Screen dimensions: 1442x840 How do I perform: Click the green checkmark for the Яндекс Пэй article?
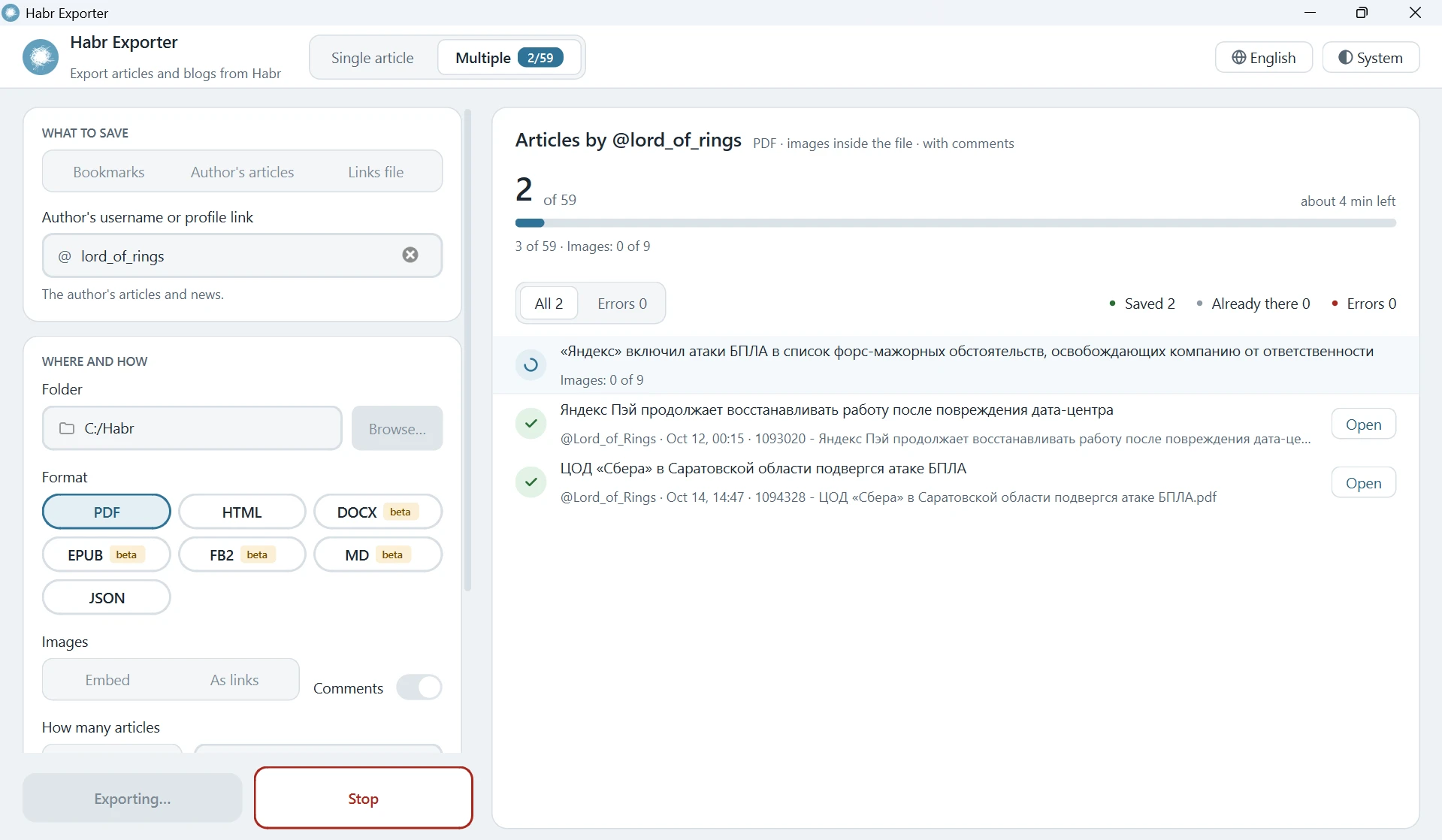(531, 424)
